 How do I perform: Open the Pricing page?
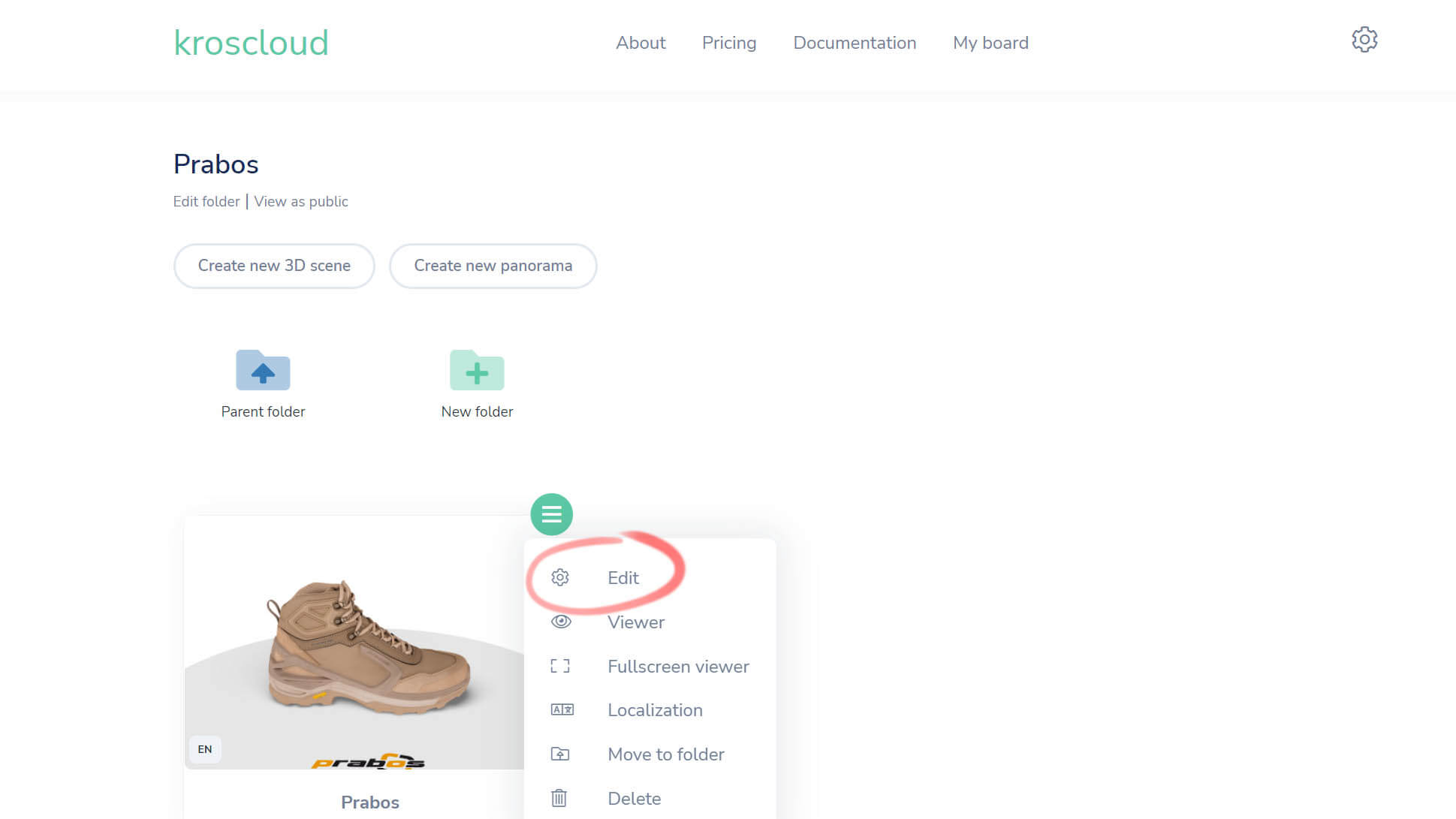coord(728,43)
